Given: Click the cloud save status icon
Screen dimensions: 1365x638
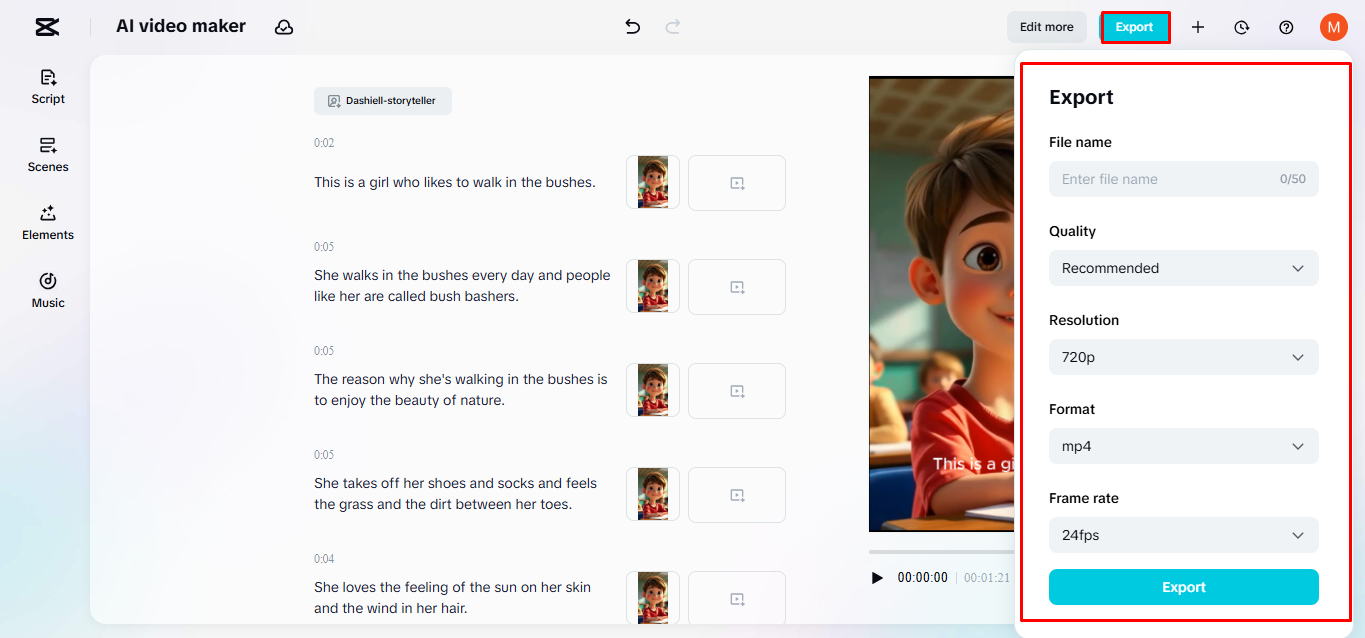Looking at the screenshot, I should (x=284, y=27).
